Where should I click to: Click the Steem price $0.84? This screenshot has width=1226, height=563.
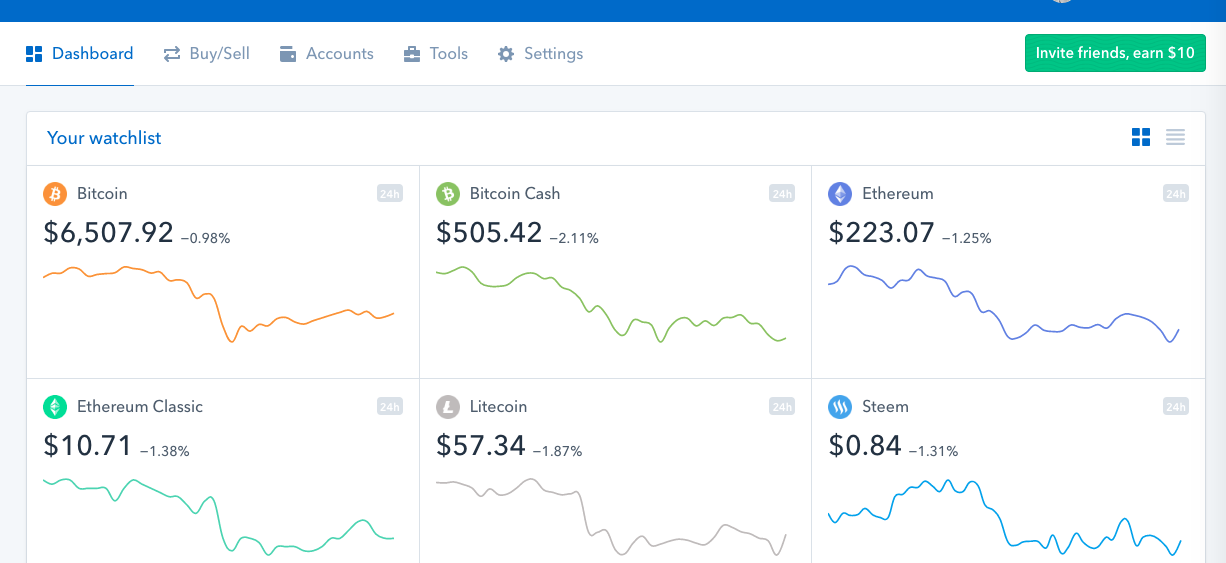[865, 446]
